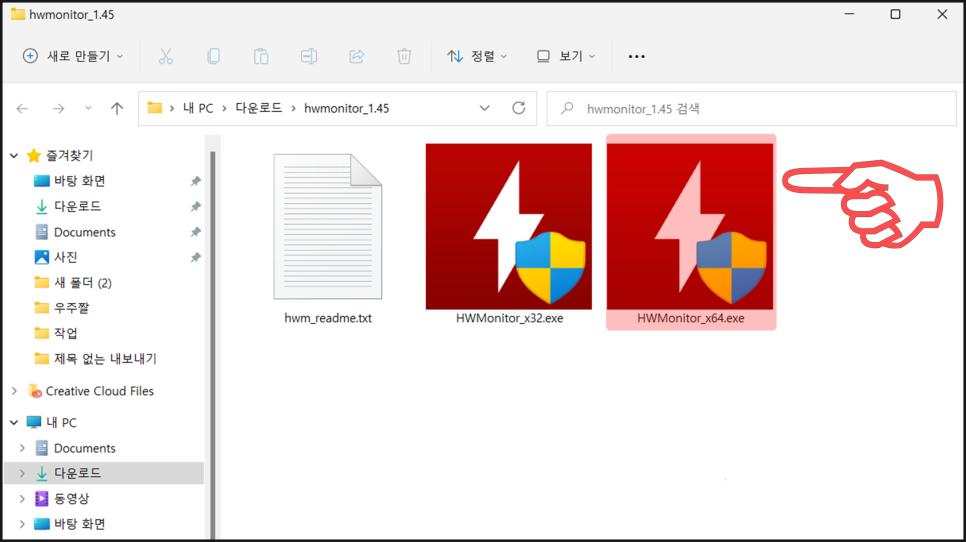Click the navigation pane scrollbar
The width and height of the screenshot is (966, 542).
point(213,345)
